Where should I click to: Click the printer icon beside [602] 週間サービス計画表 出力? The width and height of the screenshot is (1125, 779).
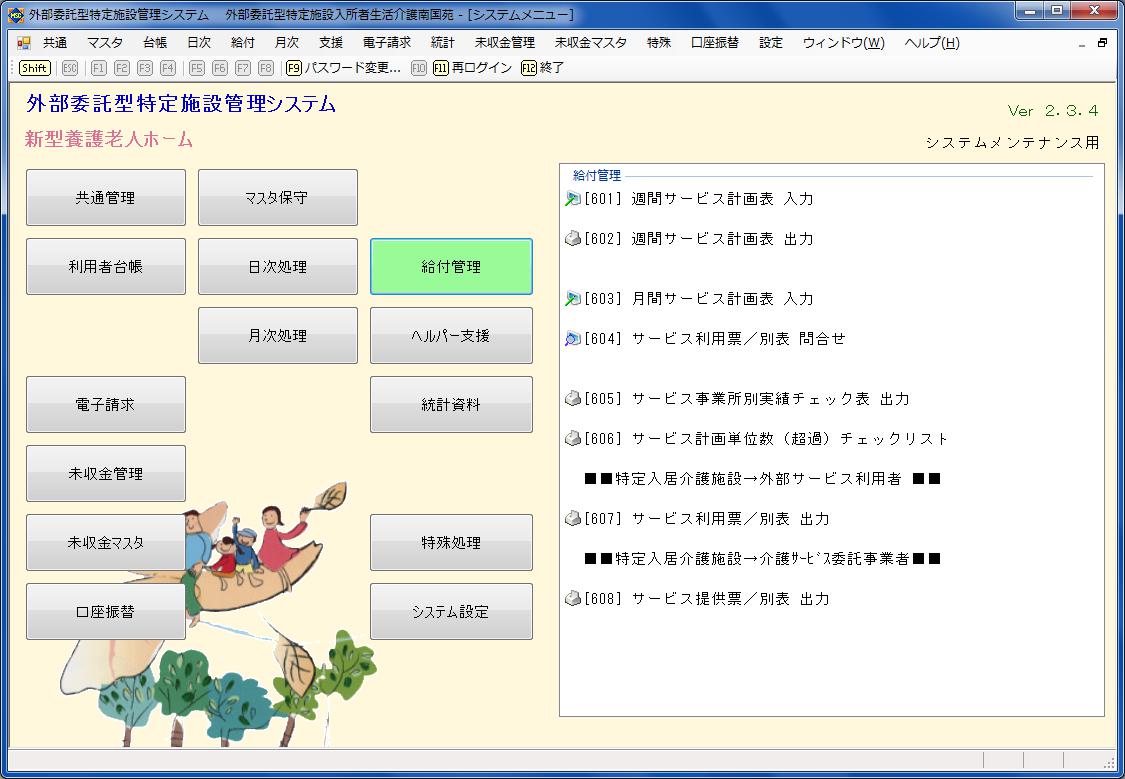click(x=573, y=239)
